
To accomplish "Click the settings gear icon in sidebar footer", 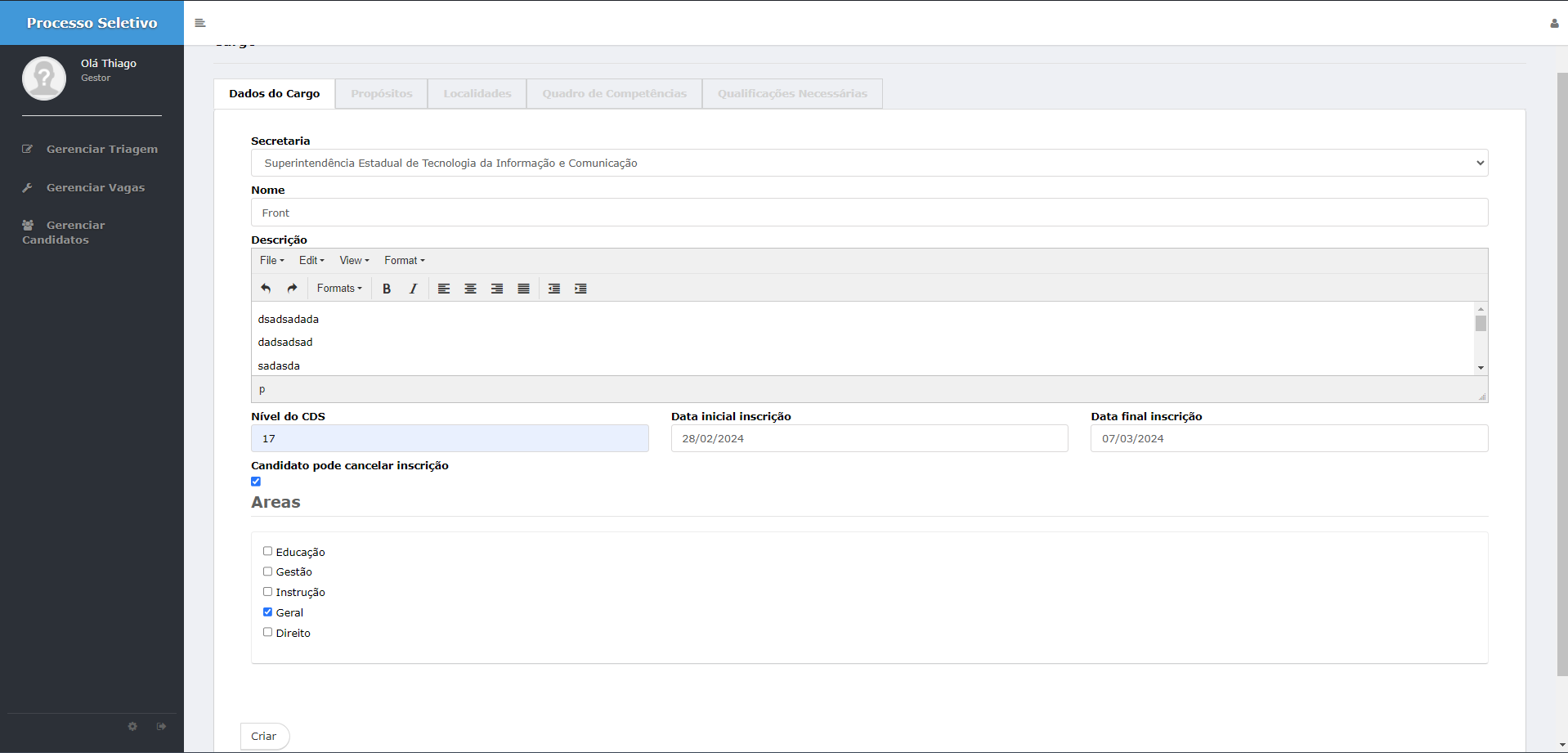I will coord(132,726).
